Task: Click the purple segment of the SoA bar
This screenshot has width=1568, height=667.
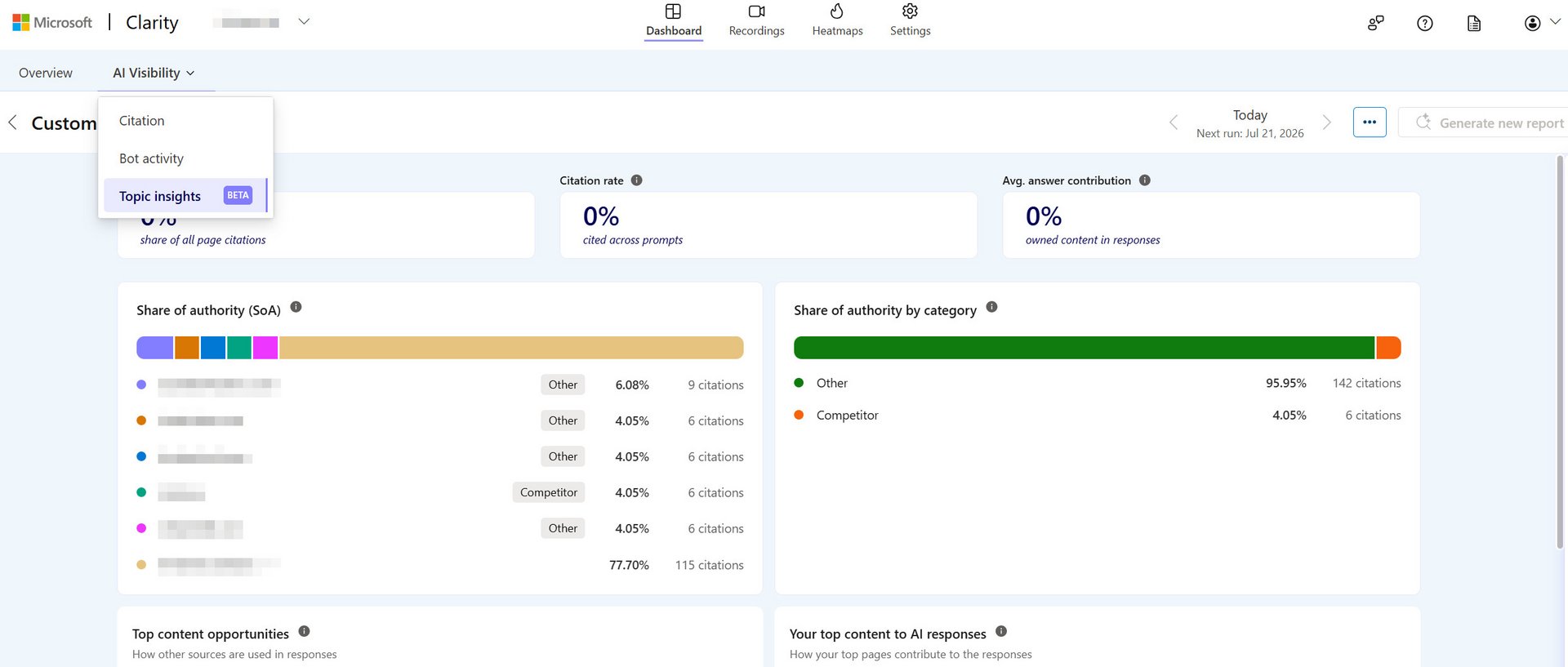Action: 154,348
